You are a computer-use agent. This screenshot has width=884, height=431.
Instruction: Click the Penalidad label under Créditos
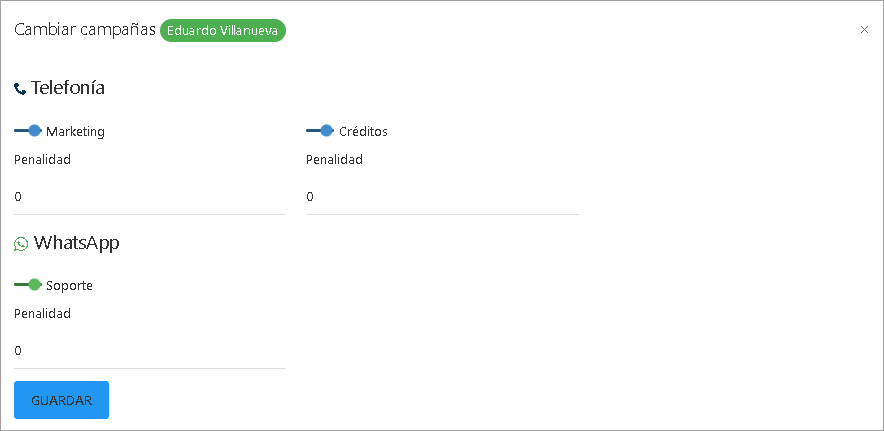[x=334, y=159]
